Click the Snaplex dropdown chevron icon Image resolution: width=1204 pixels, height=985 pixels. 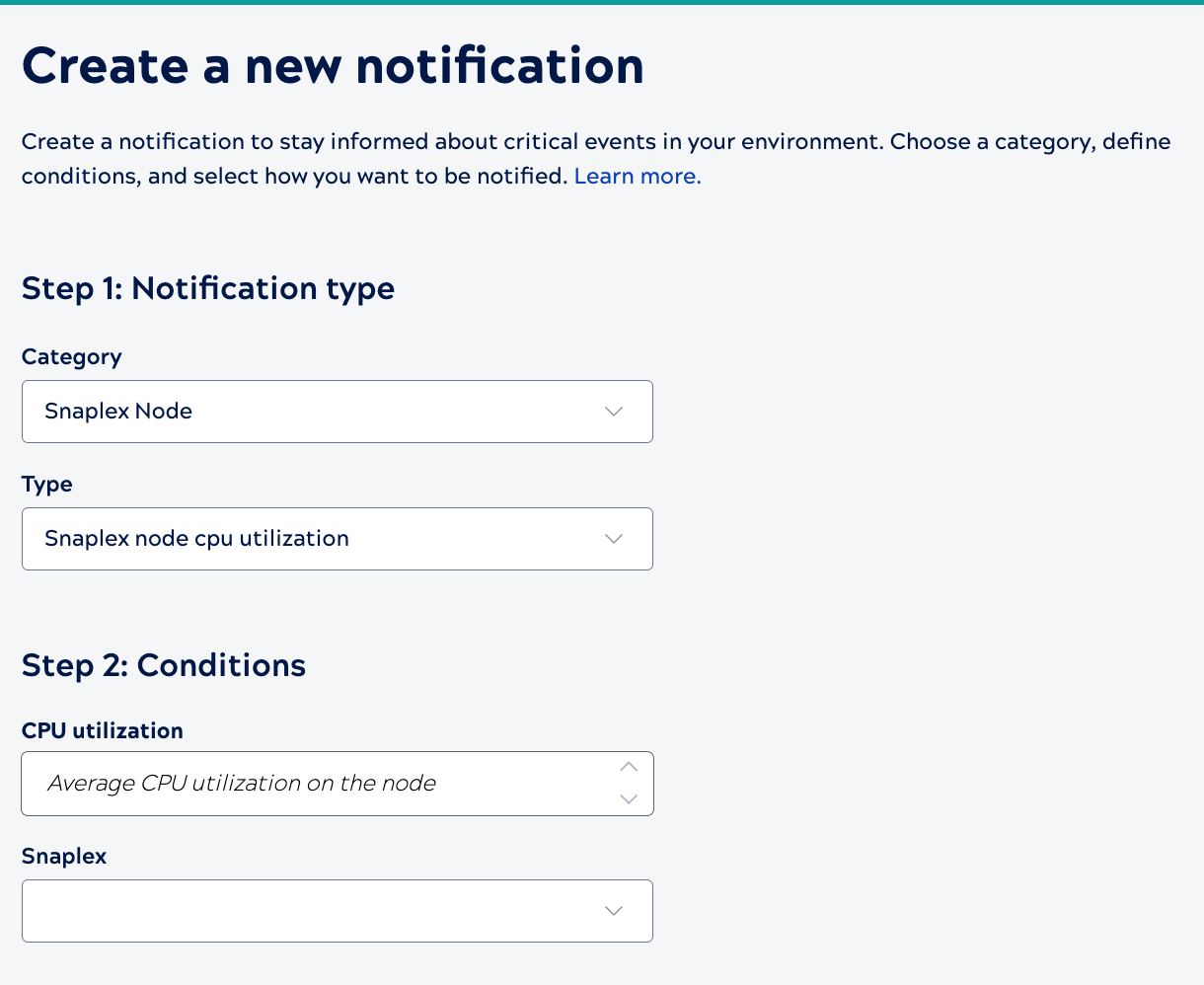[x=613, y=911]
